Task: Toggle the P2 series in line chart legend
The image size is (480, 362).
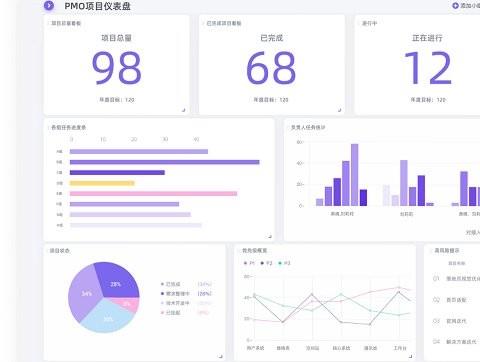Action: tap(267, 263)
